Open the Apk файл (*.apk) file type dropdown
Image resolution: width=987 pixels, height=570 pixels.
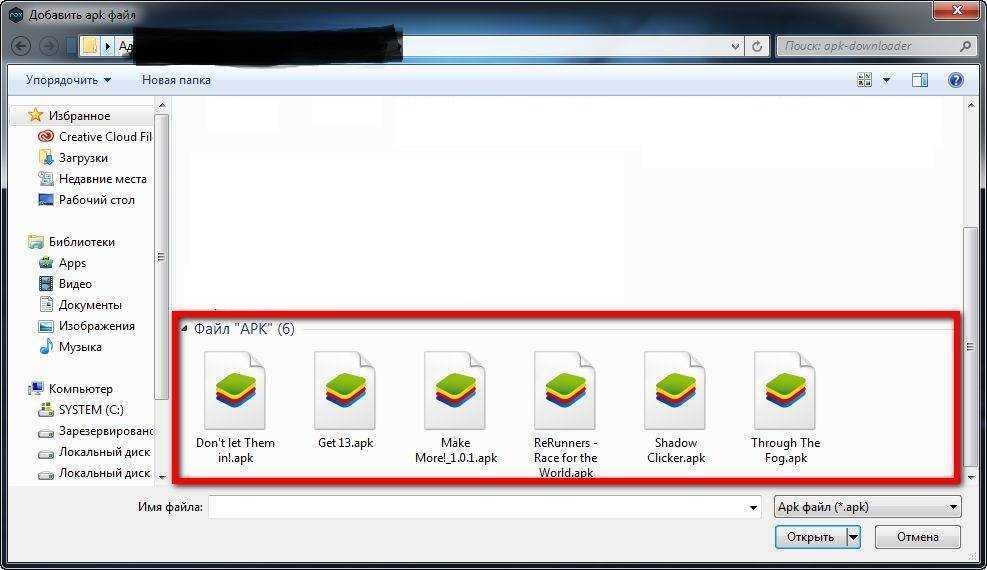pos(867,506)
